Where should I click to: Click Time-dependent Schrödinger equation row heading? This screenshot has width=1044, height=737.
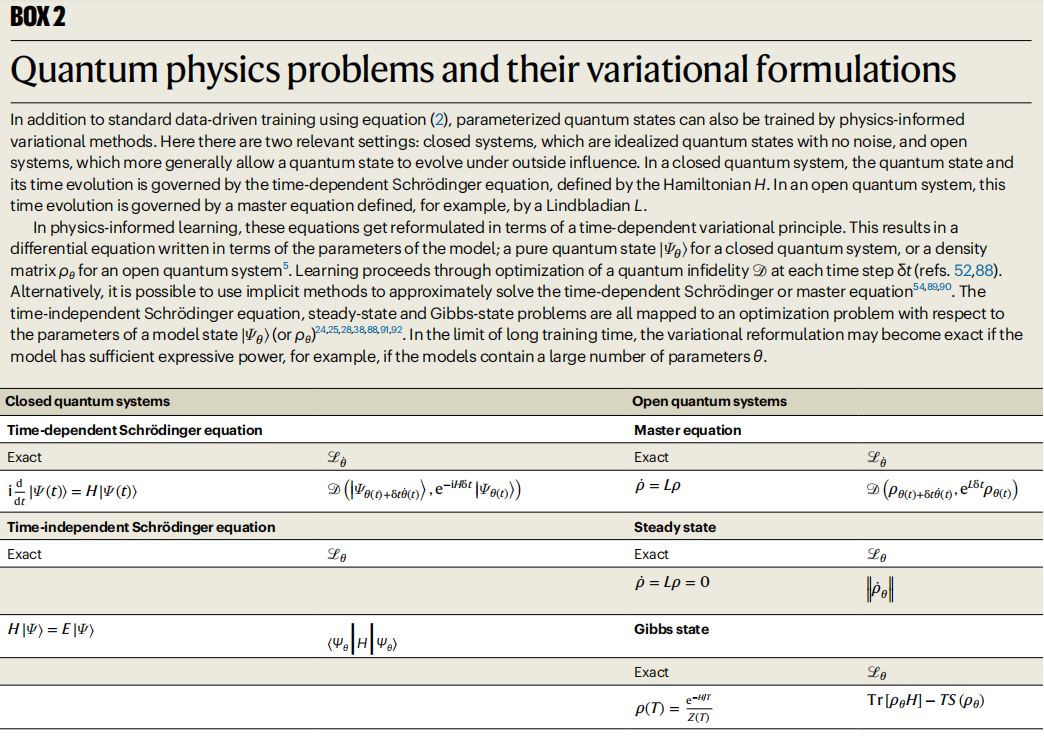point(134,430)
